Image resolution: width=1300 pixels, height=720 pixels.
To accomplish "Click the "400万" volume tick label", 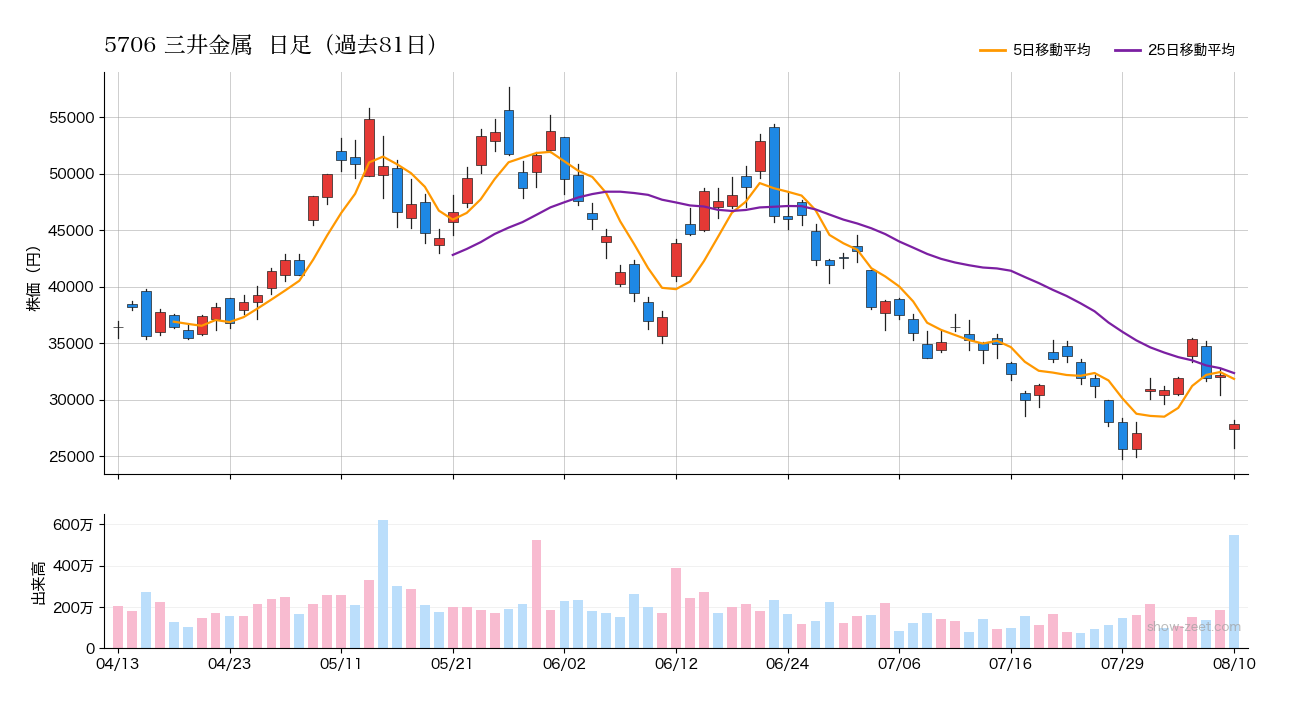I will tap(74, 566).
